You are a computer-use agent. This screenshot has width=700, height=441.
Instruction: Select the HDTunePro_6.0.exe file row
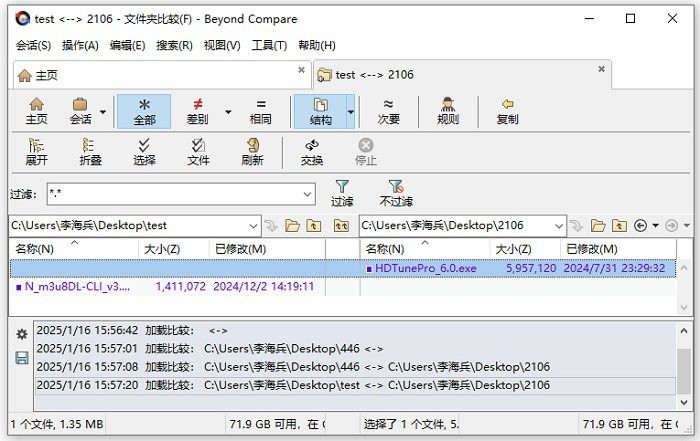(419, 268)
